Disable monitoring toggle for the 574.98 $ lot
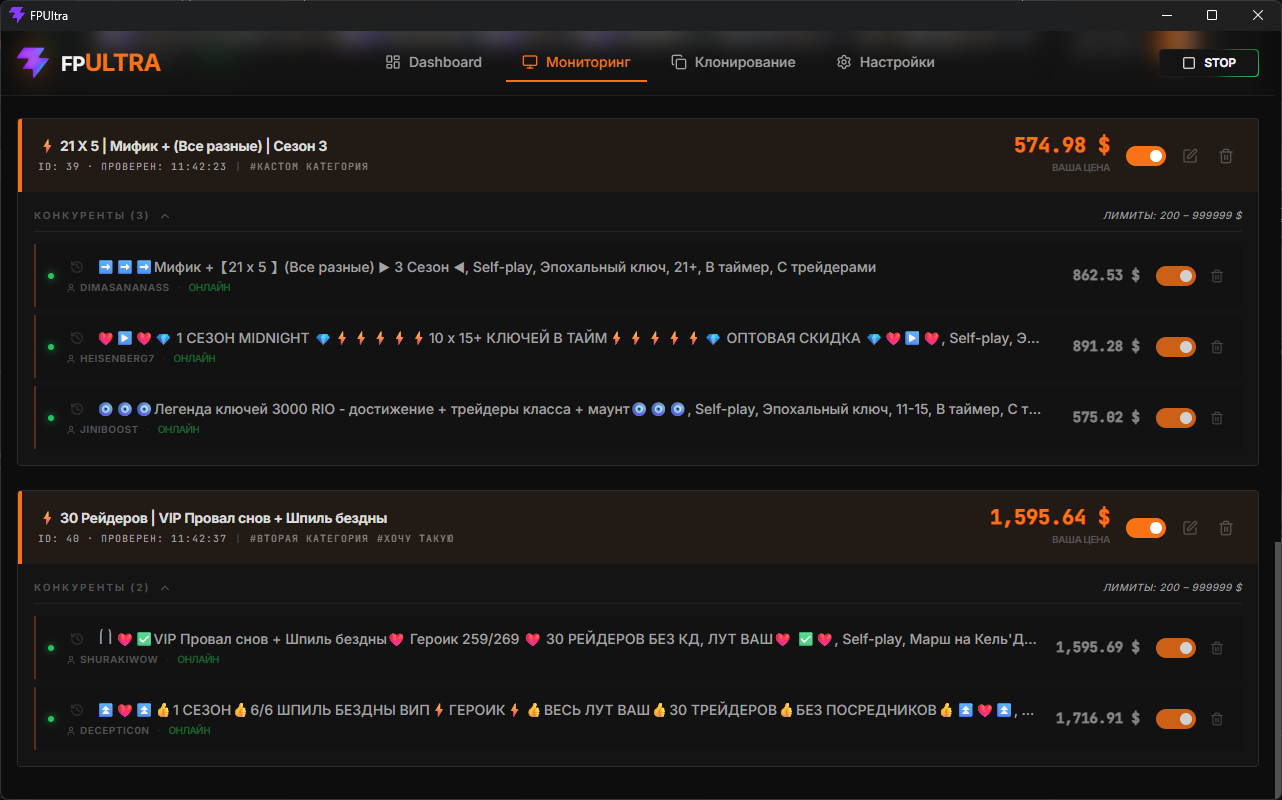 (1146, 156)
